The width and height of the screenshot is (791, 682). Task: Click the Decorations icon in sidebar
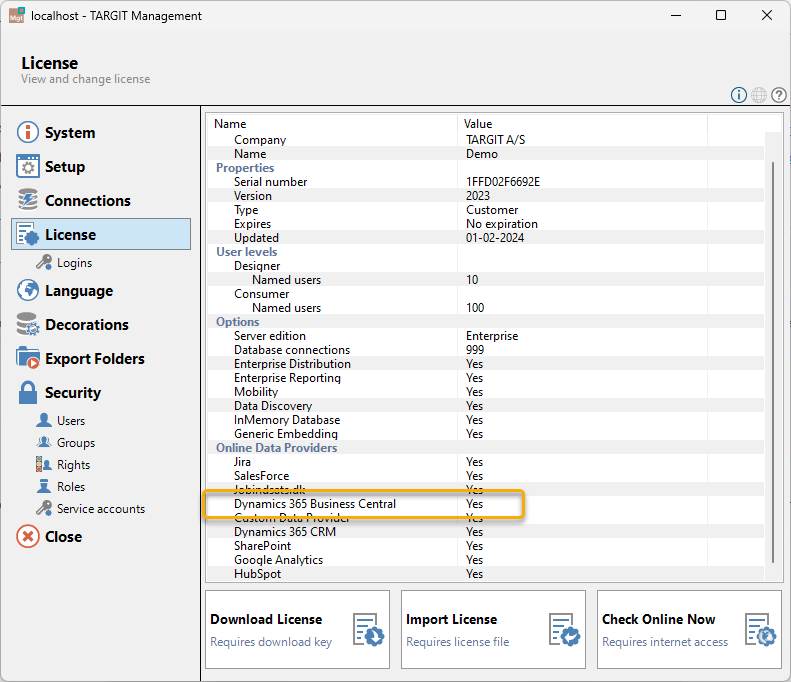28,324
